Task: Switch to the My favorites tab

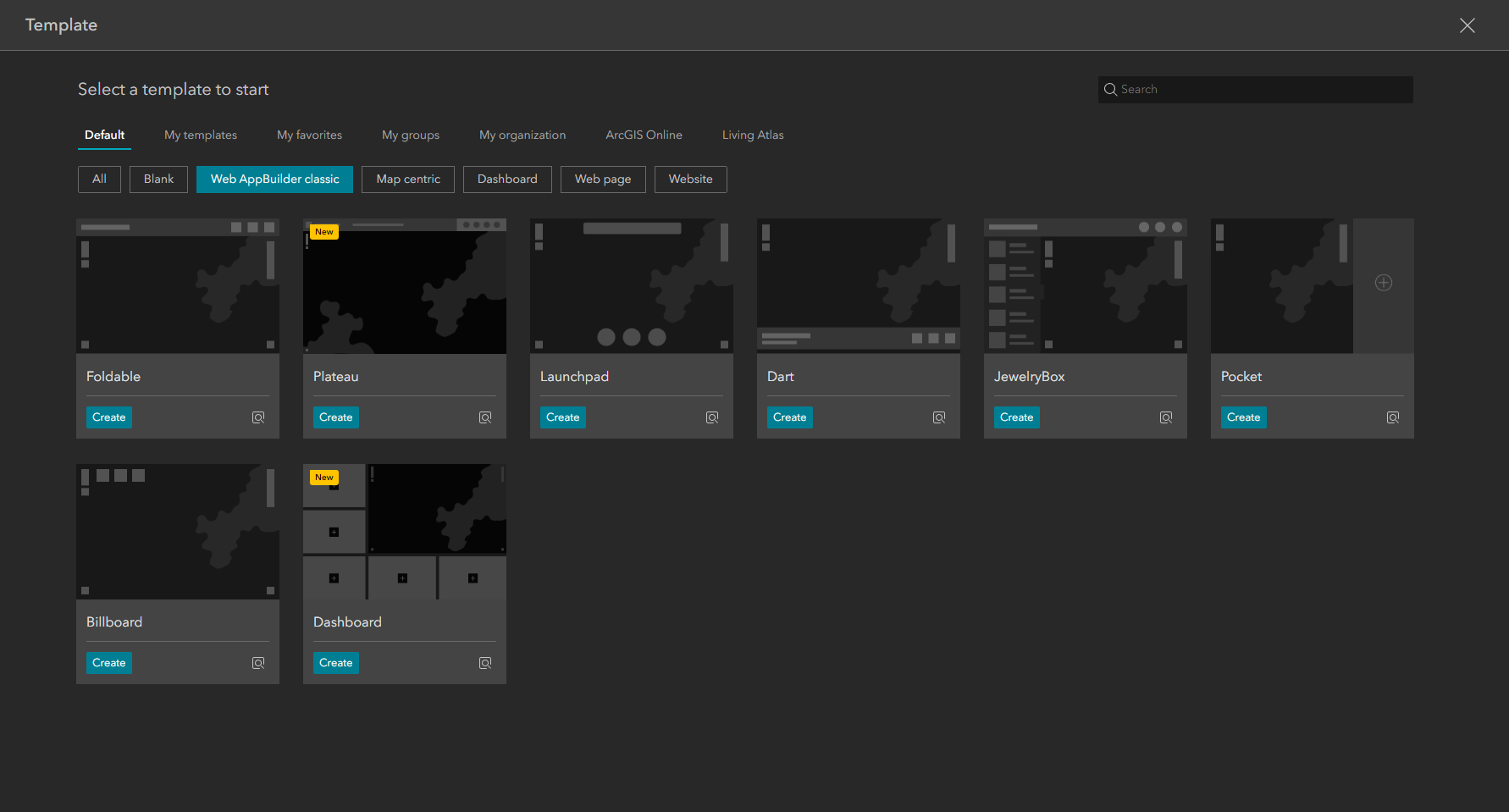Action: [308, 135]
